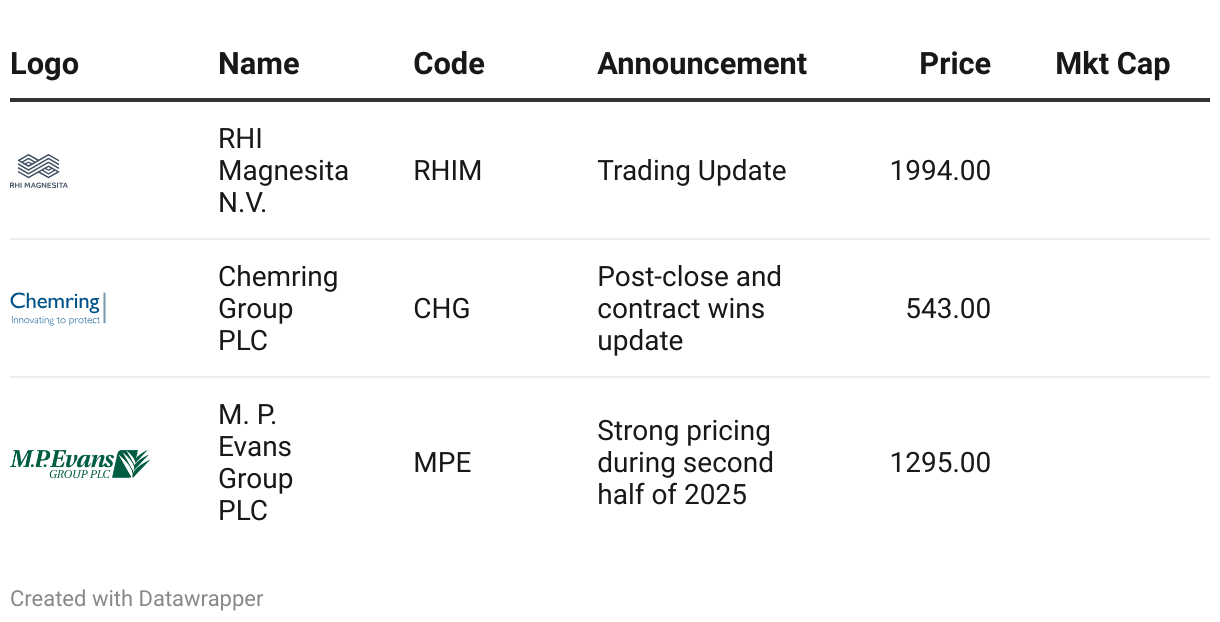
Task: Open Post-close and contract wins update
Action: click(689, 308)
